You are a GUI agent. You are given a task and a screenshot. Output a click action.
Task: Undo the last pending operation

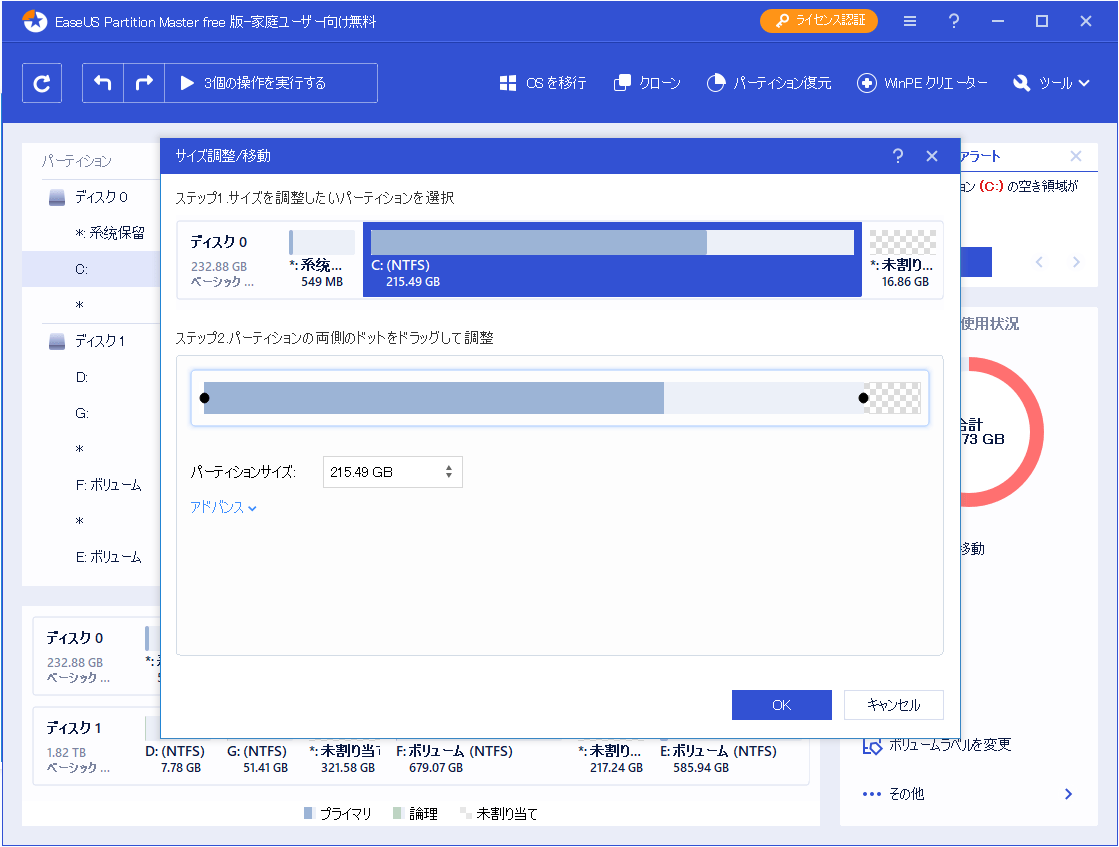click(x=103, y=83)
